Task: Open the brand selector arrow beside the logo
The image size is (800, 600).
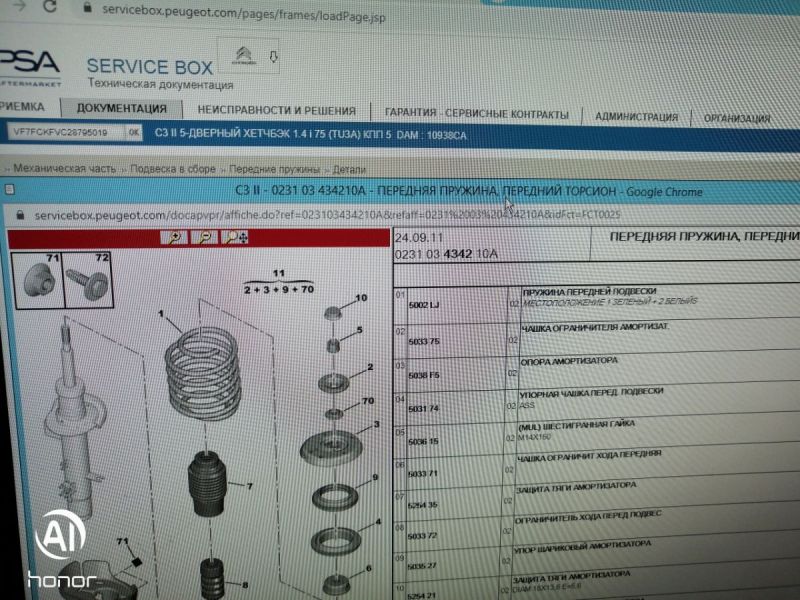Action: (273, 58)
